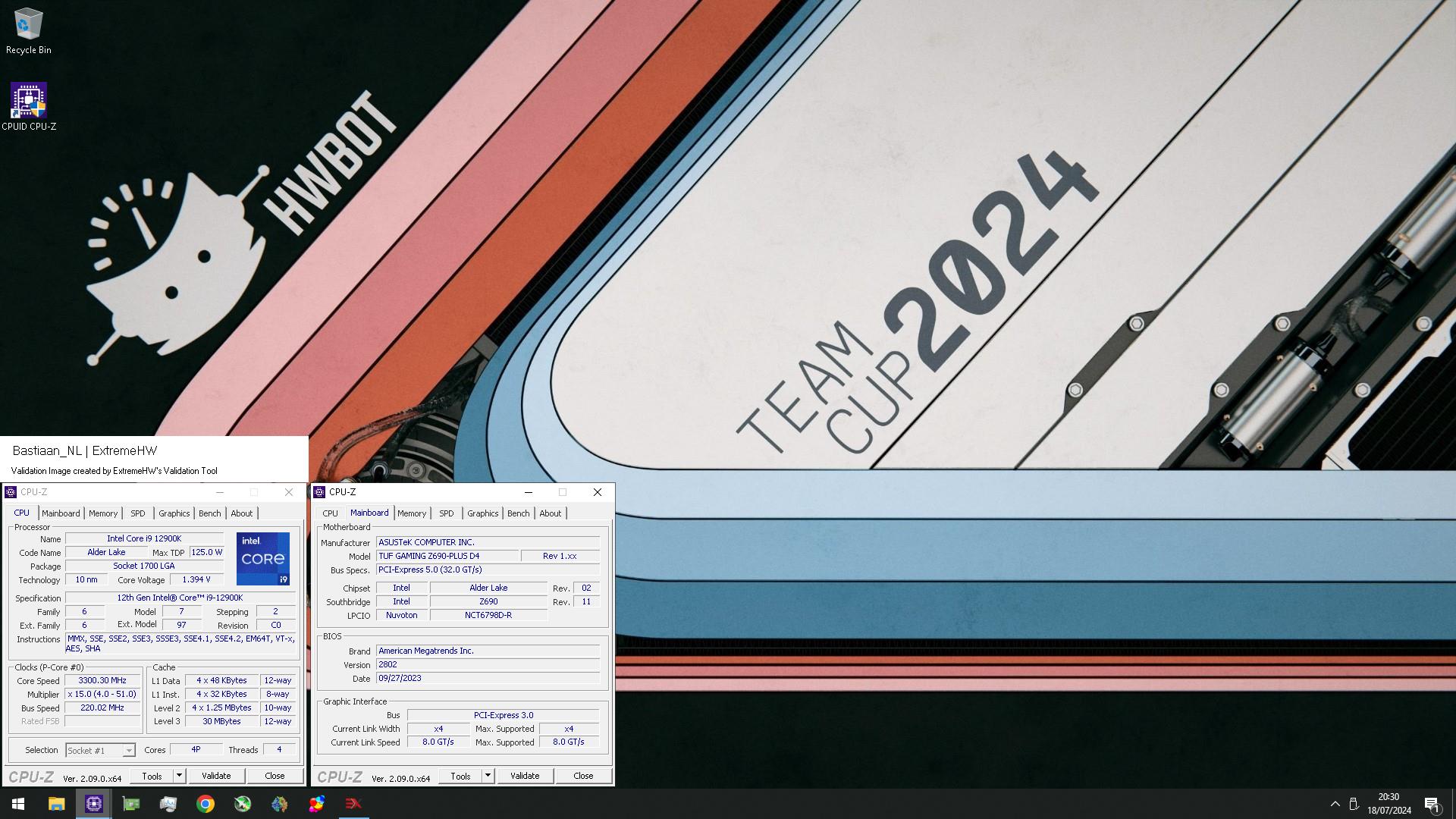The image size is (1456, 819).
Task: Click the CPU-Z taskbar icon
Action: [x=94, y=804]
